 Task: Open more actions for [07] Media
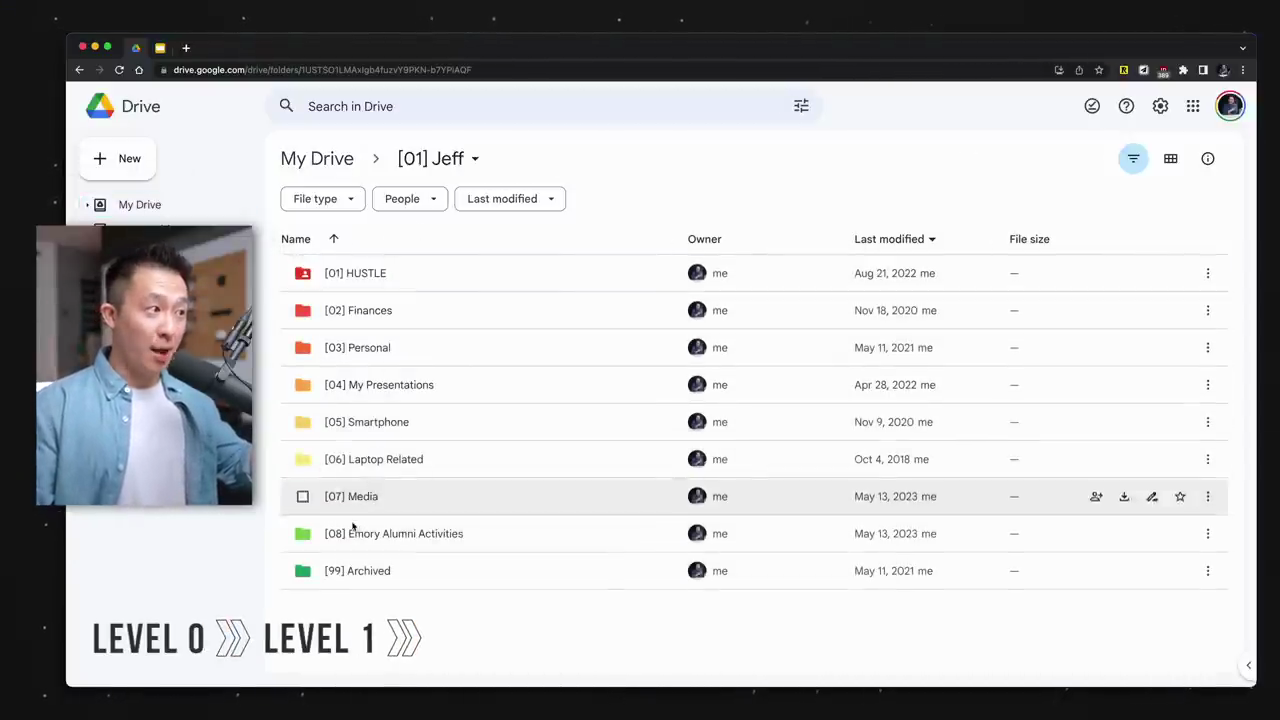click(x=1207, y=496)
